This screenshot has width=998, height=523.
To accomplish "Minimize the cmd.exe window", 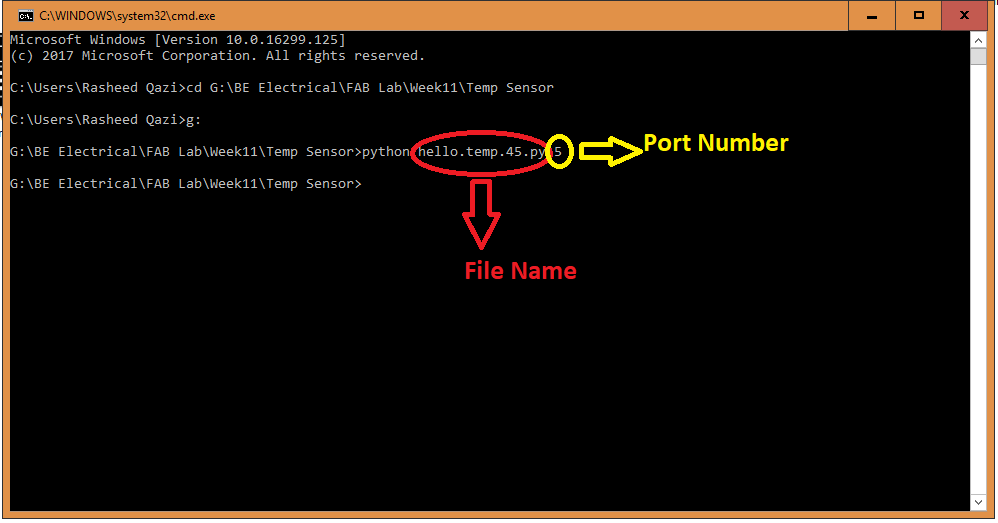I will tap(870, 15).
